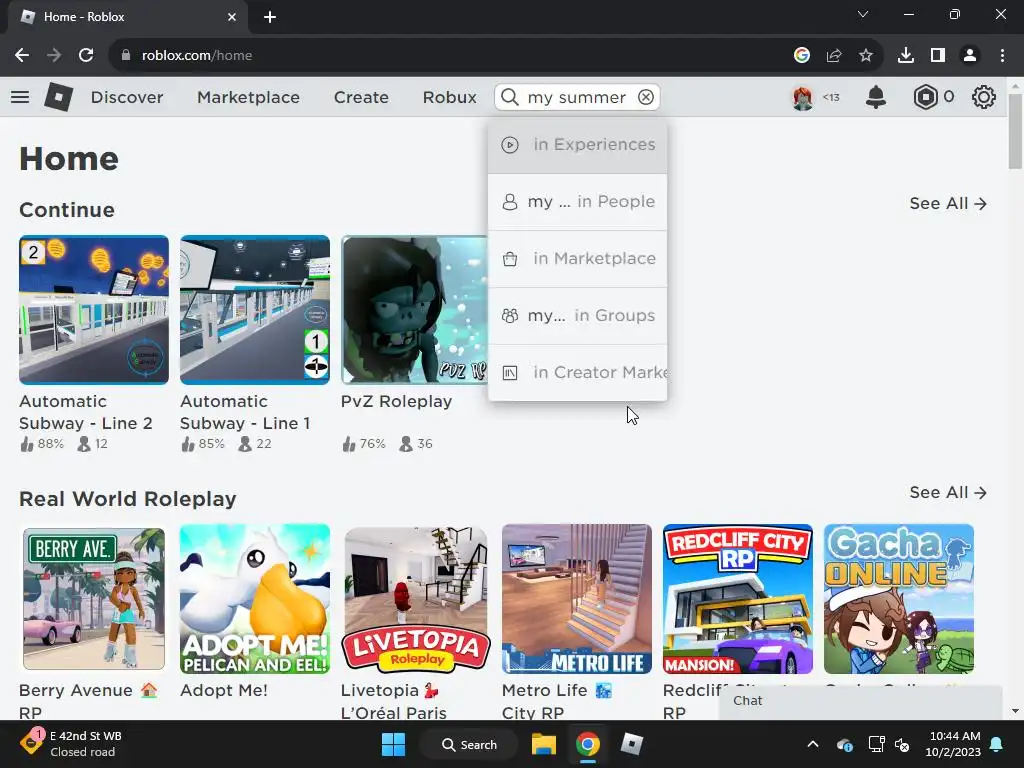Click the Roblox logo icon
Viewport: 1024px width, 768px height.
[x=58, y=97]
